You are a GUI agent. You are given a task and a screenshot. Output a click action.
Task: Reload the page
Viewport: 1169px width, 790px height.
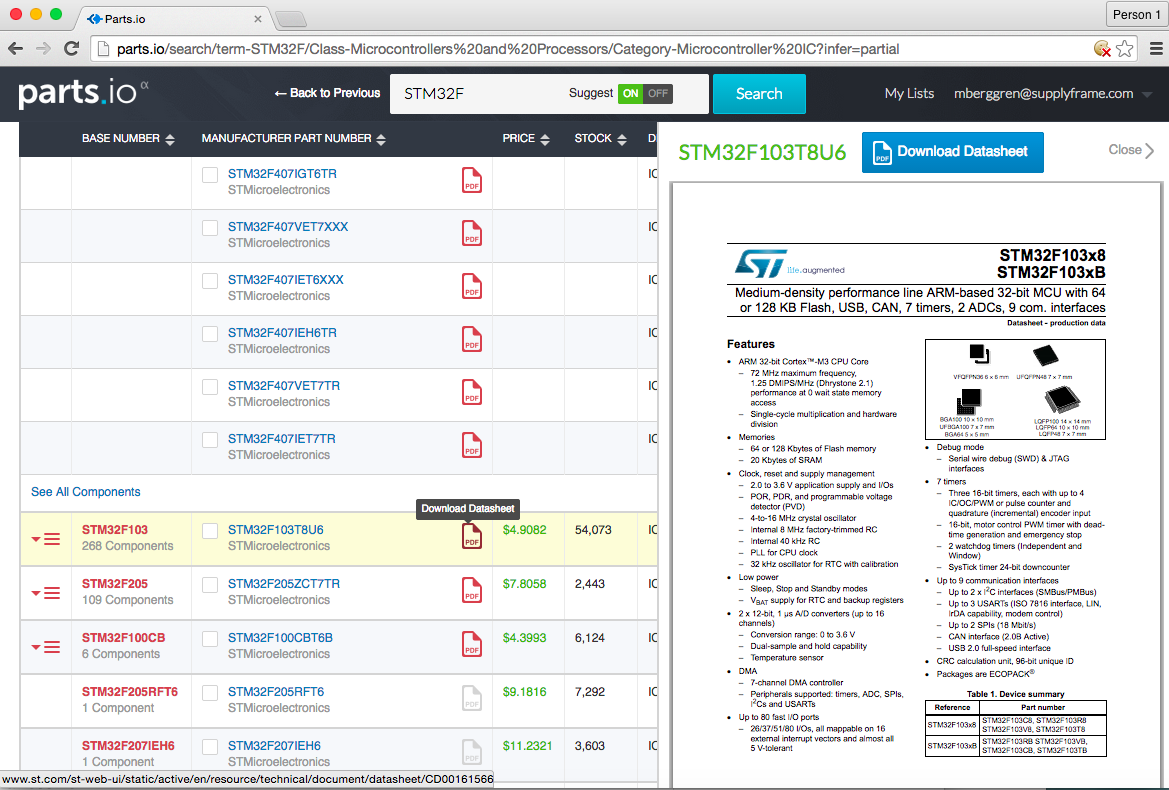point(72,48)
